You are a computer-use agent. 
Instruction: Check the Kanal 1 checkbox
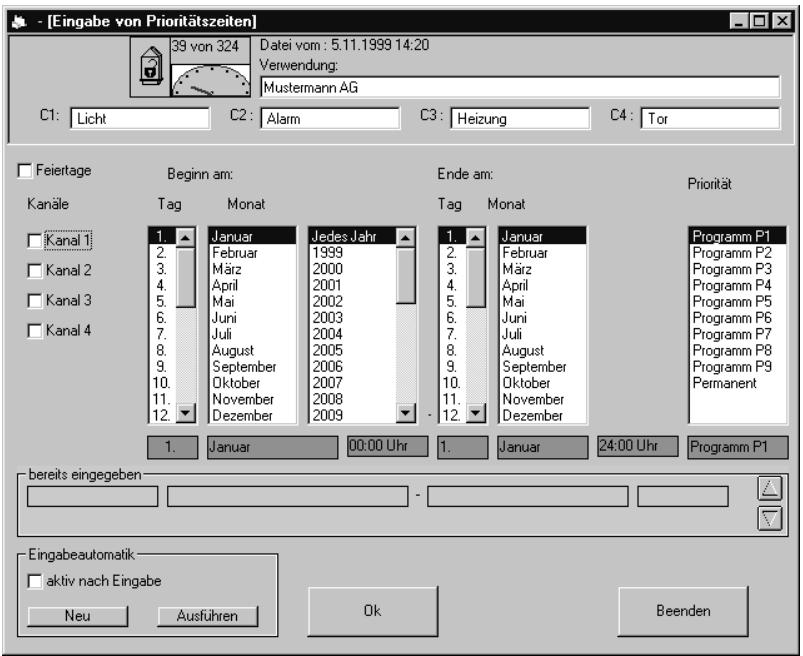tap(35, 240)
